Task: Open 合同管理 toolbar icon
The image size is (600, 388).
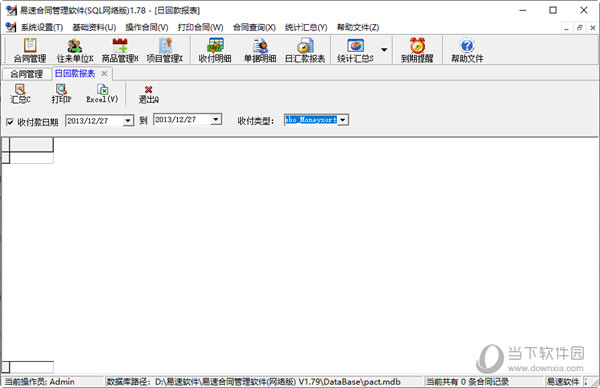Action: click(x=30, y=50)
